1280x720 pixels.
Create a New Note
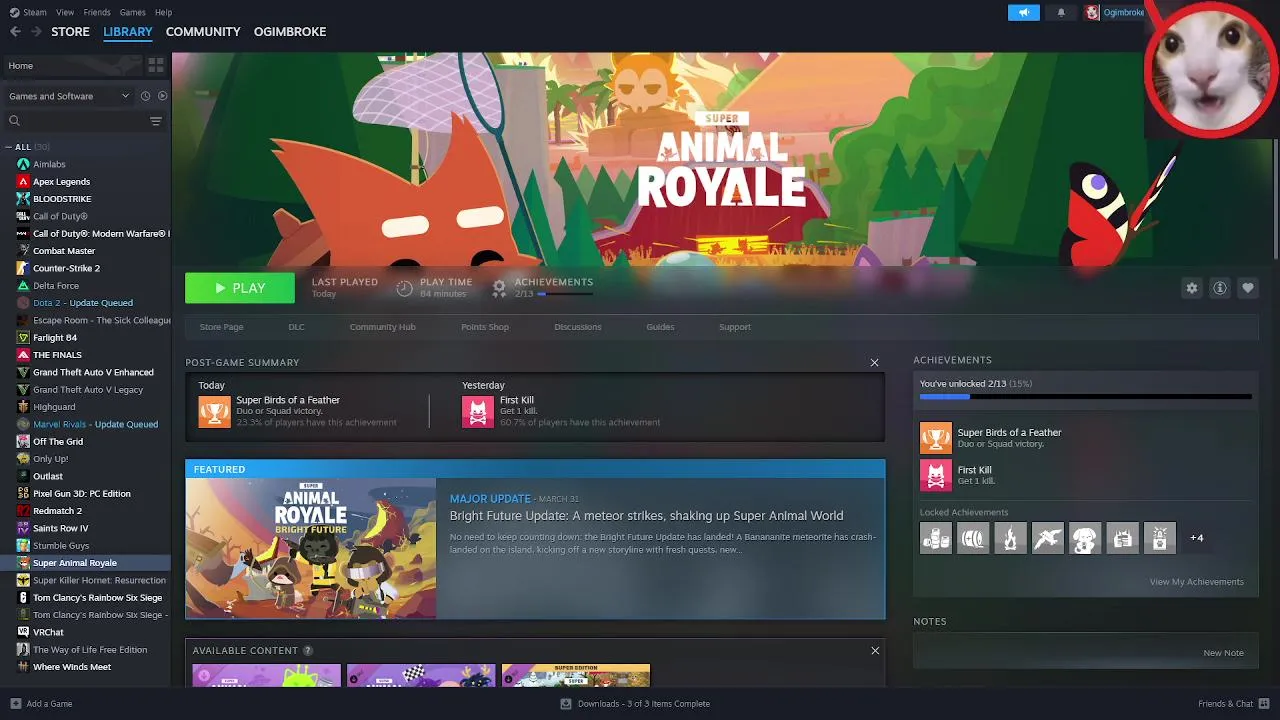(1224, 653)
